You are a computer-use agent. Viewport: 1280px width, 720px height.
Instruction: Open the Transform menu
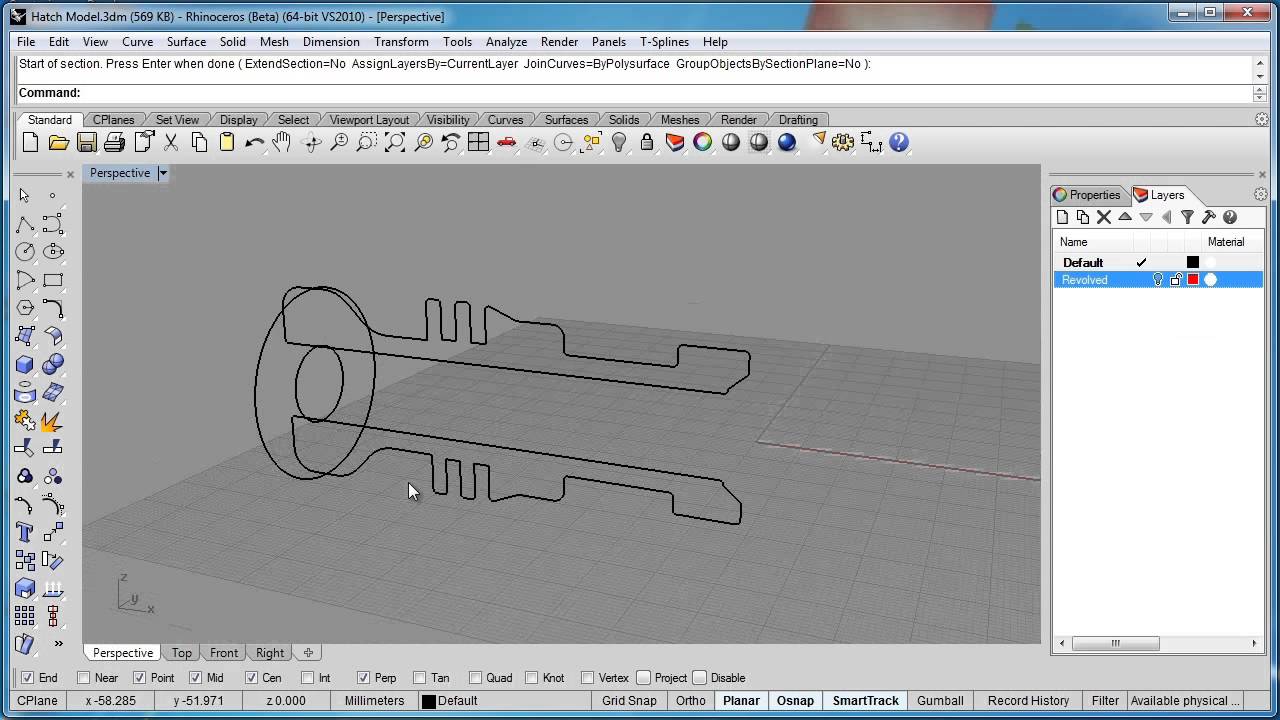(x=401, y=42)
